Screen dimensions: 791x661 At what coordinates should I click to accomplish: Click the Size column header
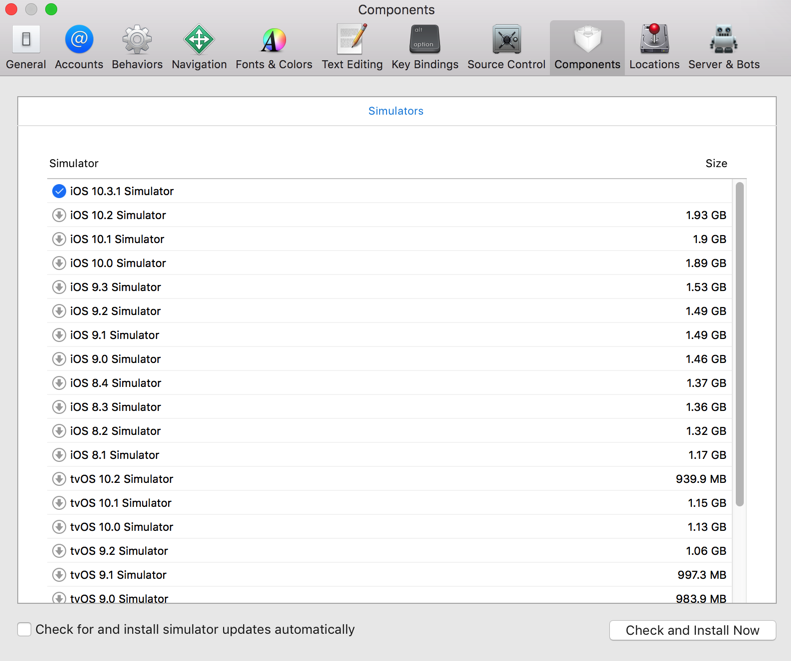click(716, 163)
